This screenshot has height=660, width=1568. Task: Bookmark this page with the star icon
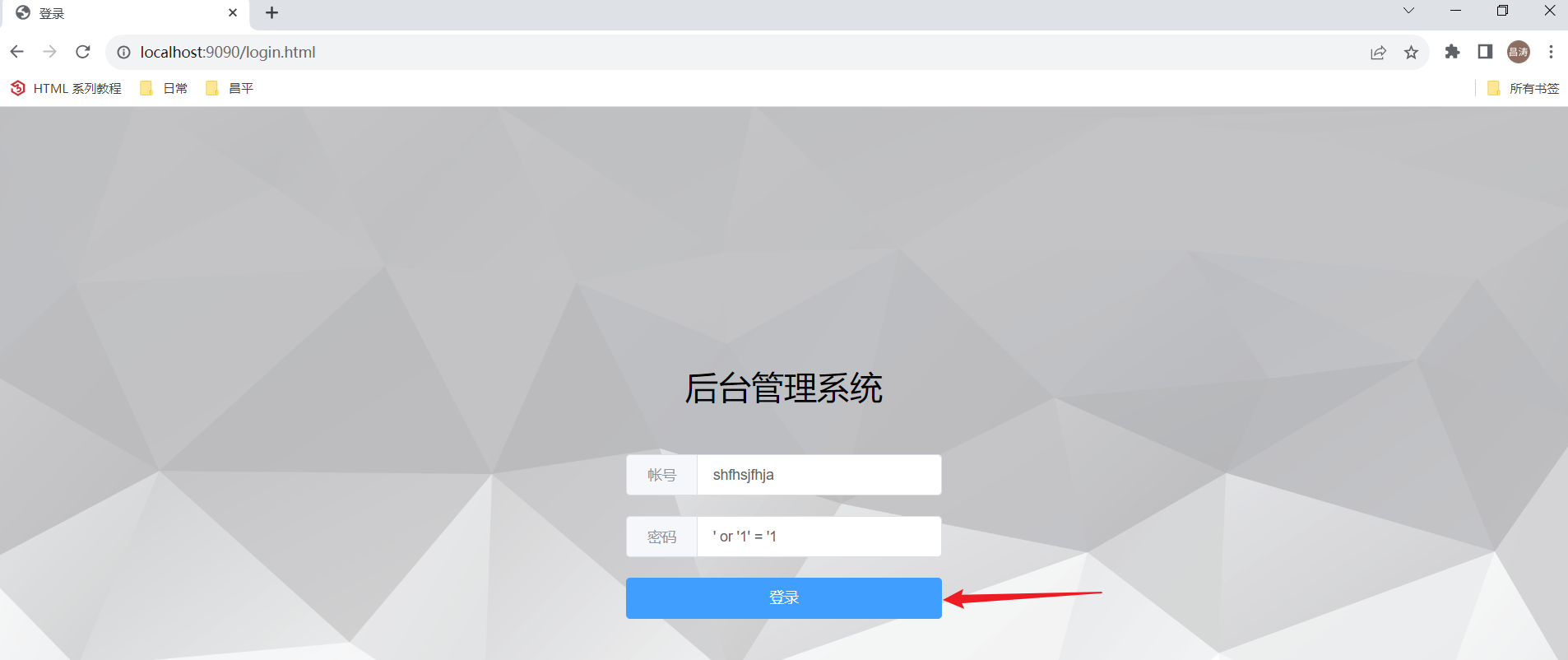1412,52
